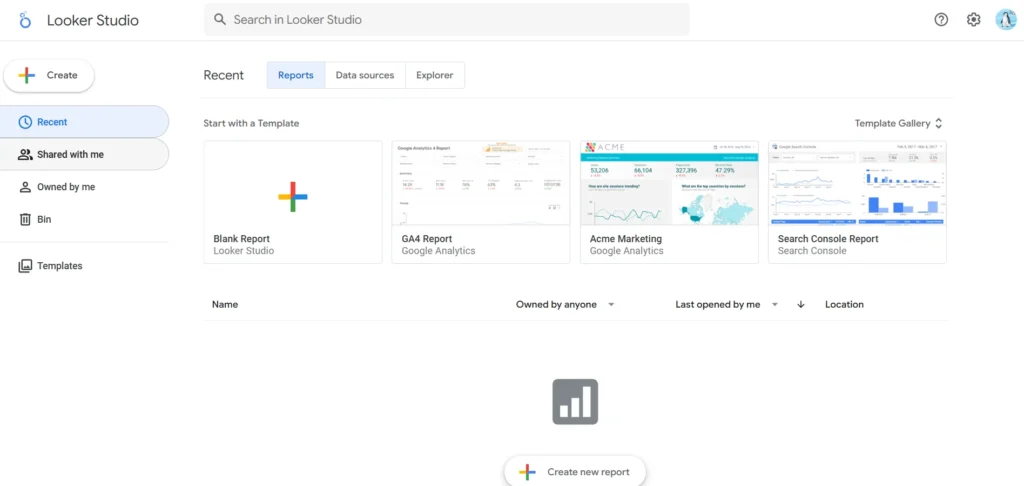Click the gallery icon beside Templates

pyautogui.click(x=25, y=266)
